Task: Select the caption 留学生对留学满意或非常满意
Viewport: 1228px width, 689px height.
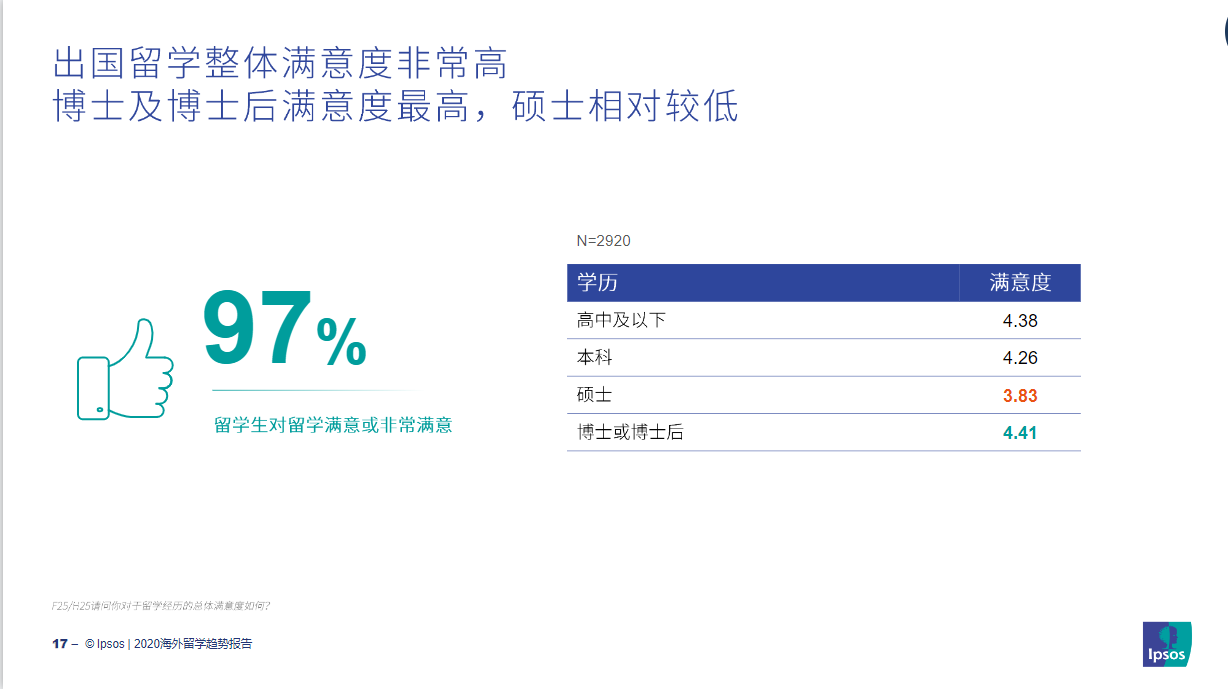Action: [333, 425]
